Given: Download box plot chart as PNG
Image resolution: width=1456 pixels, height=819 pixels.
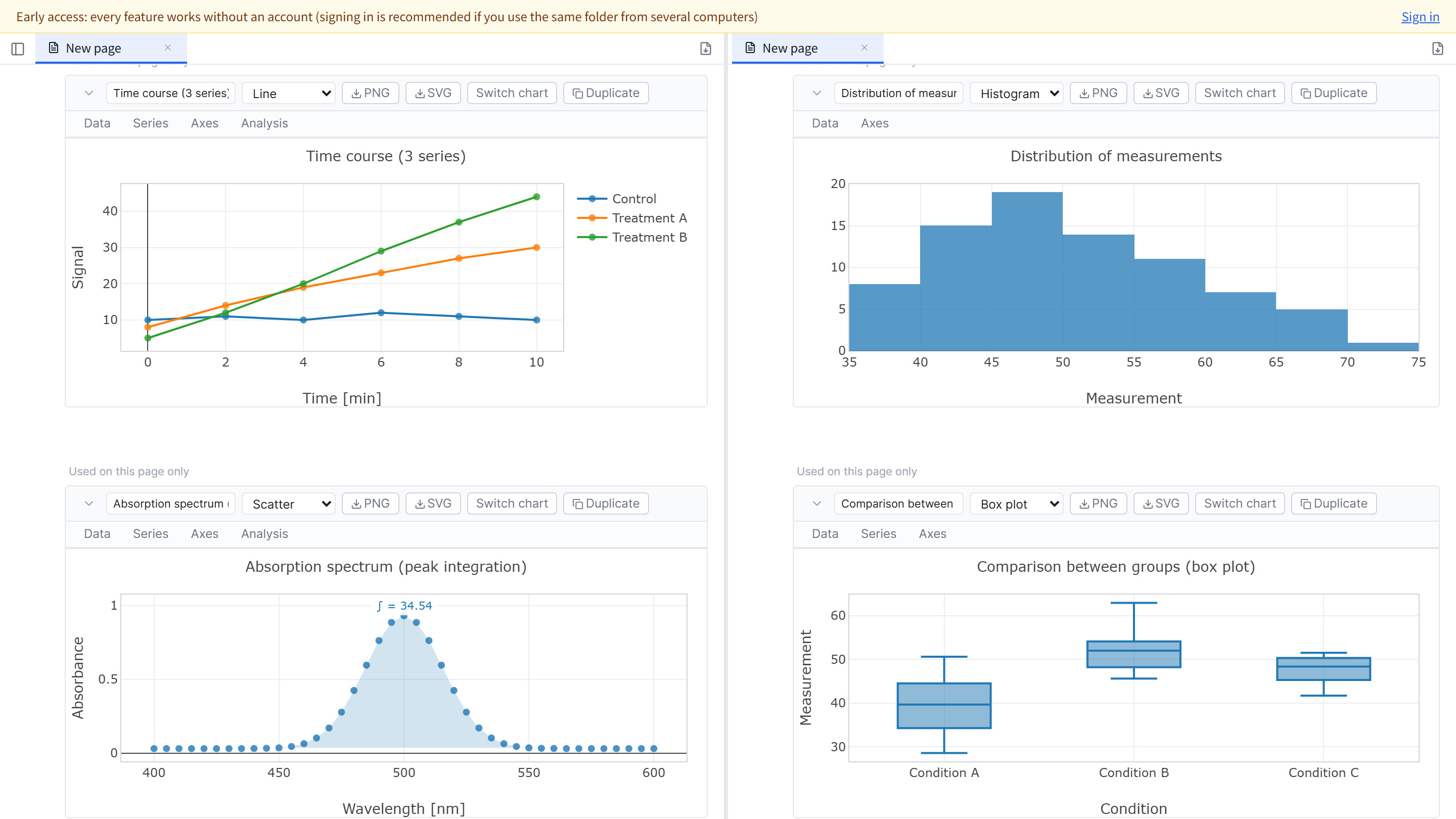Looking at the screenshot, I should pyautogui.click(x=1099, y=504).
